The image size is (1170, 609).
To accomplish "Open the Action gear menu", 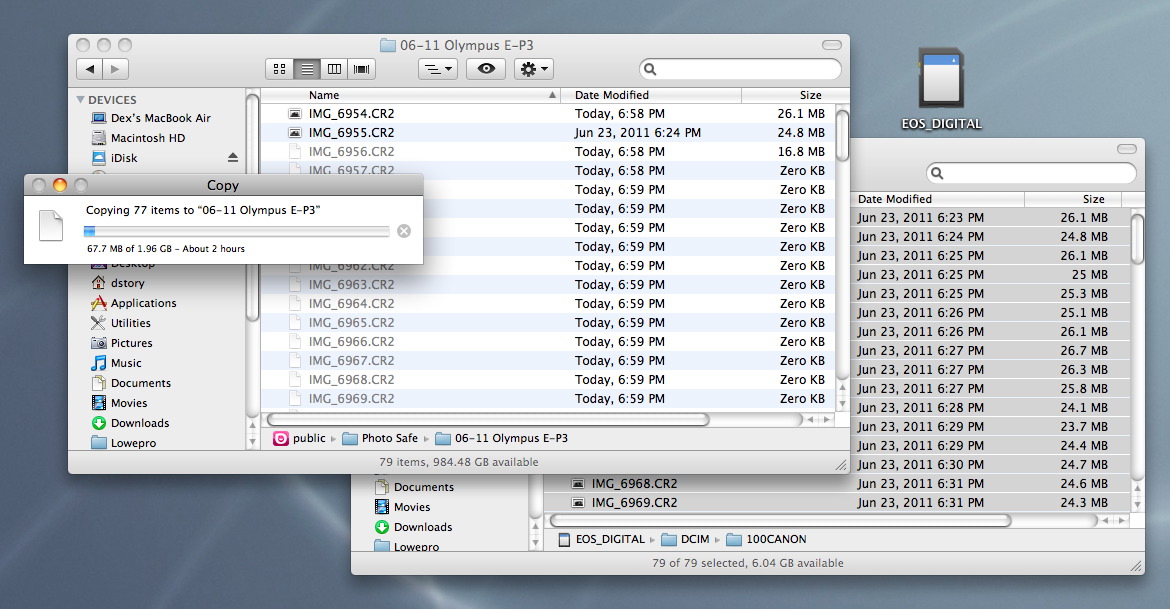I will (x=533, y=69).
